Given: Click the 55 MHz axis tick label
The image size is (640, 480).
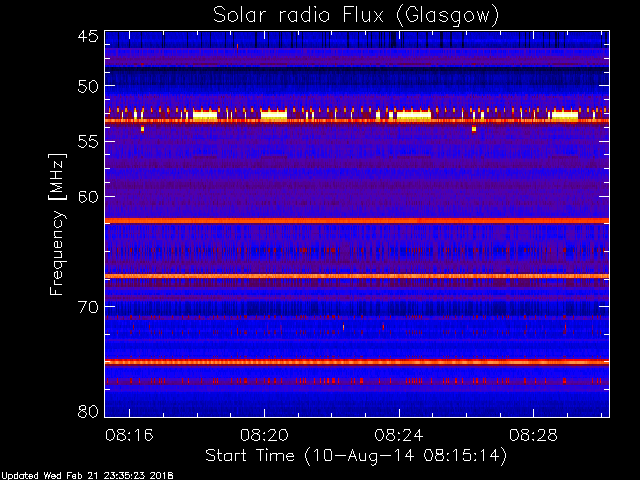Looking at the screenshot, I should click(x=88, y=142).
